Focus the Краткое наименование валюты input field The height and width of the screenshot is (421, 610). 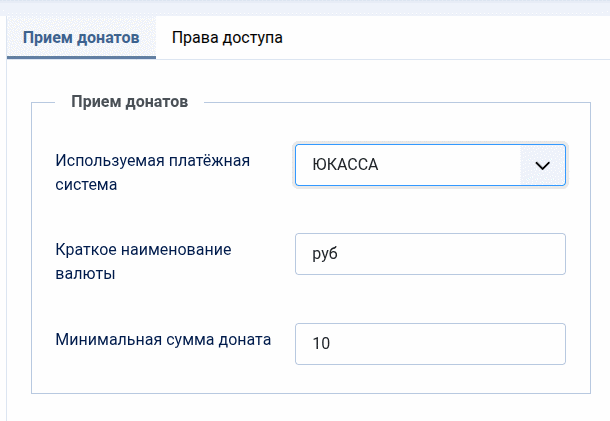click(x=430, y=254)
